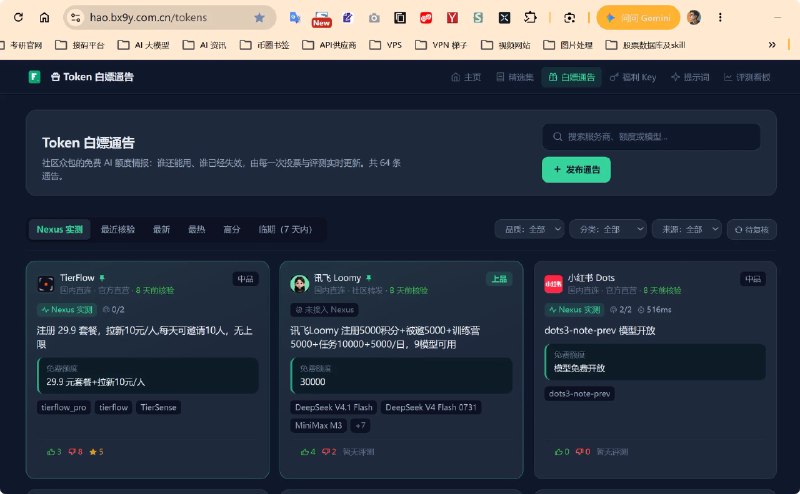Open the profile avatar in the browser toolbar
Image resolution: width=800 pixels, height=494 pixels.
coord(693,17)
